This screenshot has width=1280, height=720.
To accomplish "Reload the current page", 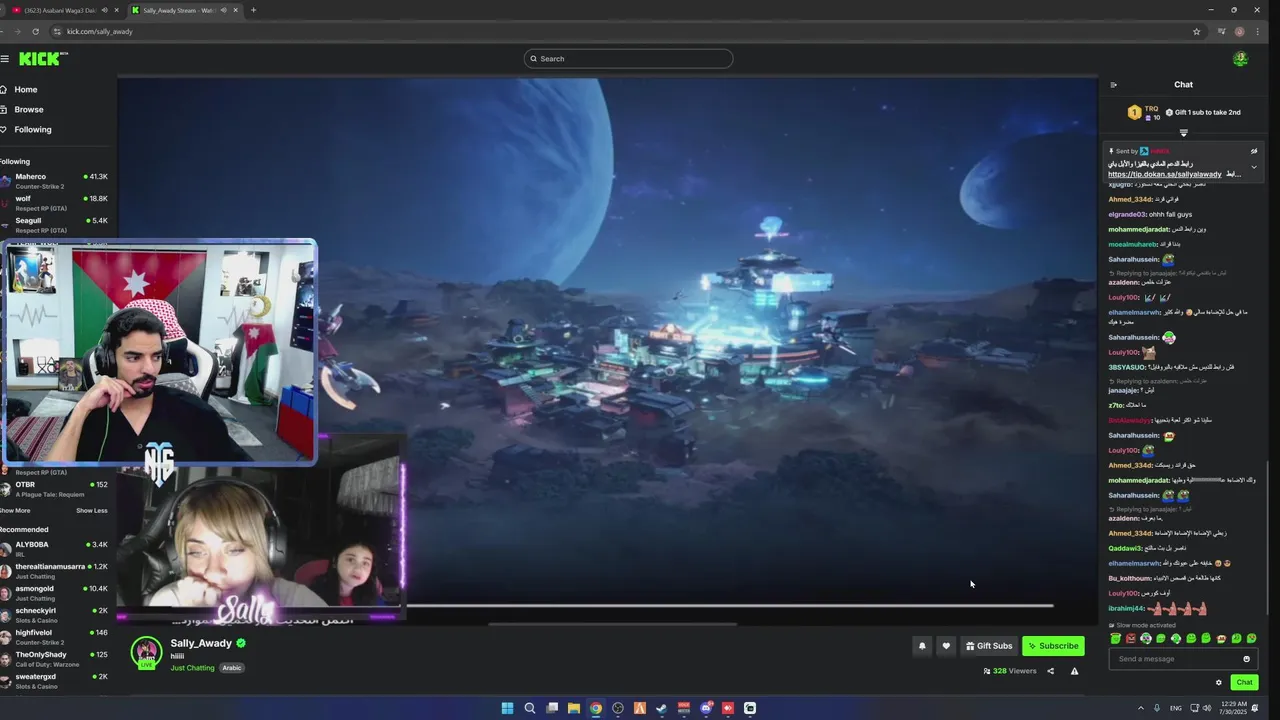I will pyautogui.click(x=35, y=31).
